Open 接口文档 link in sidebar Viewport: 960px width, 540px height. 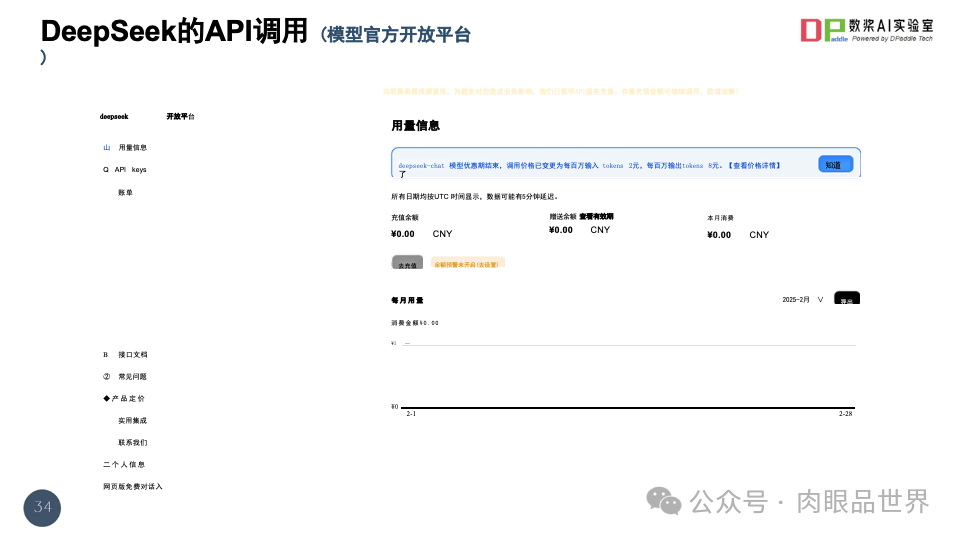[133, 354]
